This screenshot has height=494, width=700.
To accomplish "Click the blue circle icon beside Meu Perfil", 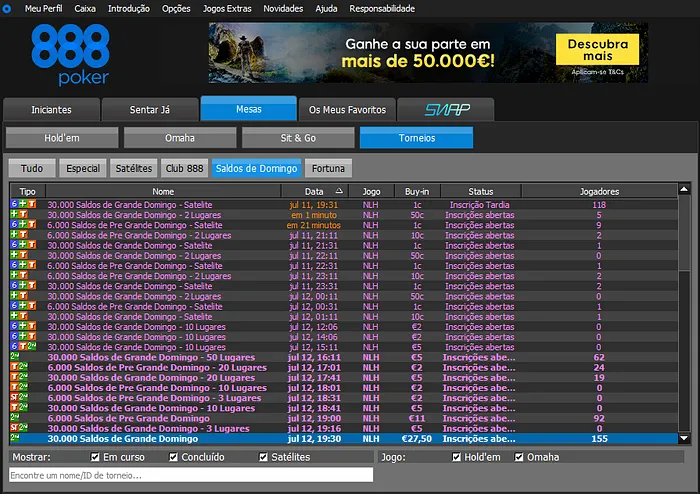I will click(x=7, y=8).
